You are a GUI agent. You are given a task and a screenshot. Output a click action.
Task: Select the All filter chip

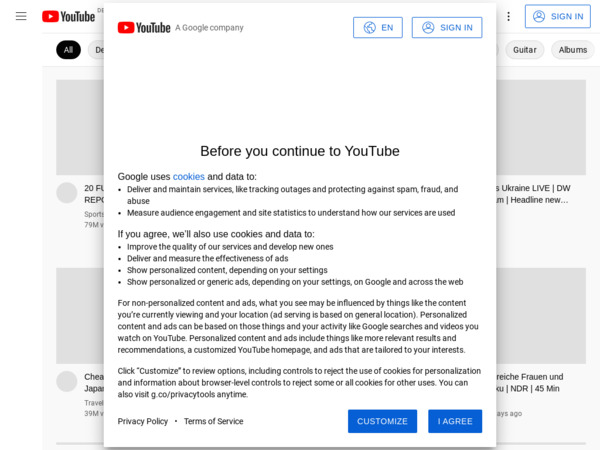click(x=68, y=50)
